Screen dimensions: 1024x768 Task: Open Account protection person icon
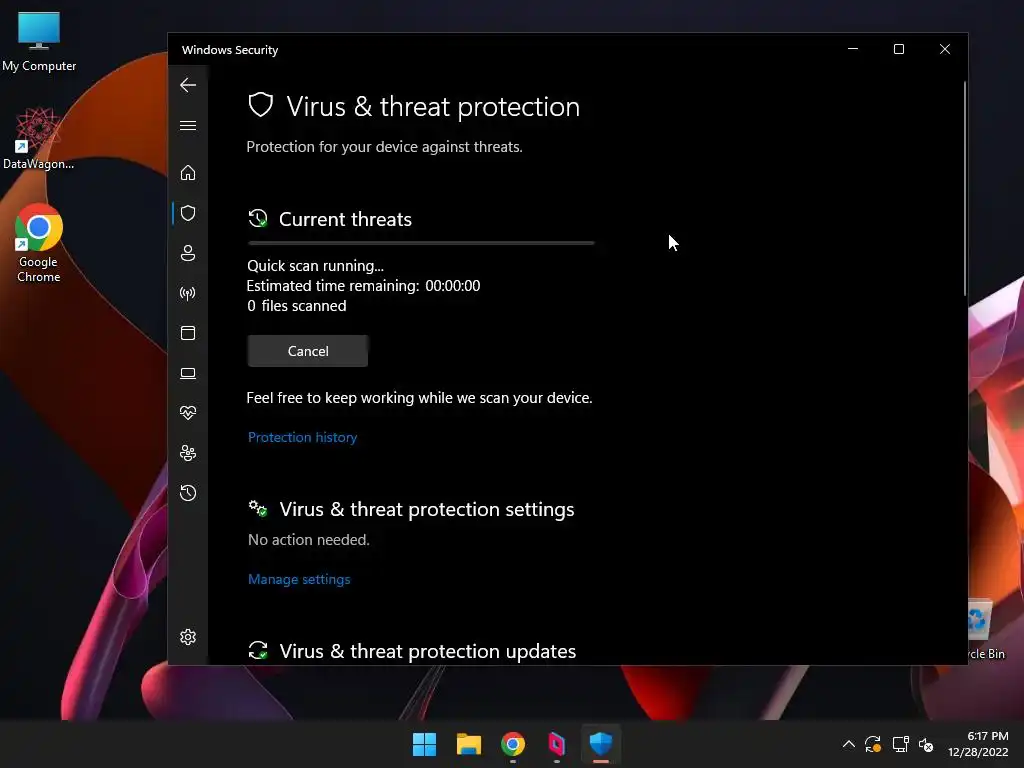point(188,253)
